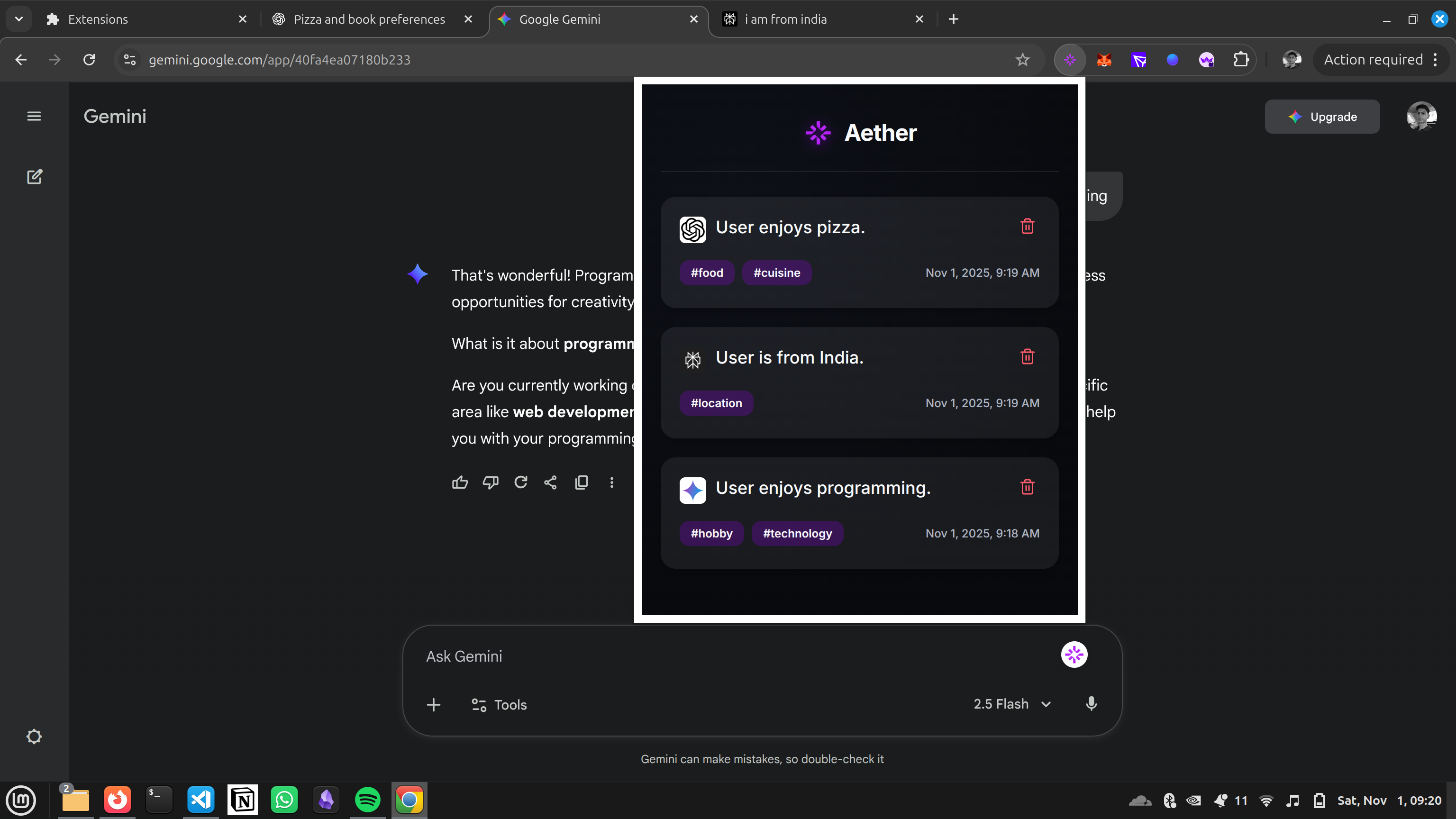The width and height of the screenshot is (1456, 819).
Task: Click the Aether button in prompt box
Action: [x=1074, y=655]
